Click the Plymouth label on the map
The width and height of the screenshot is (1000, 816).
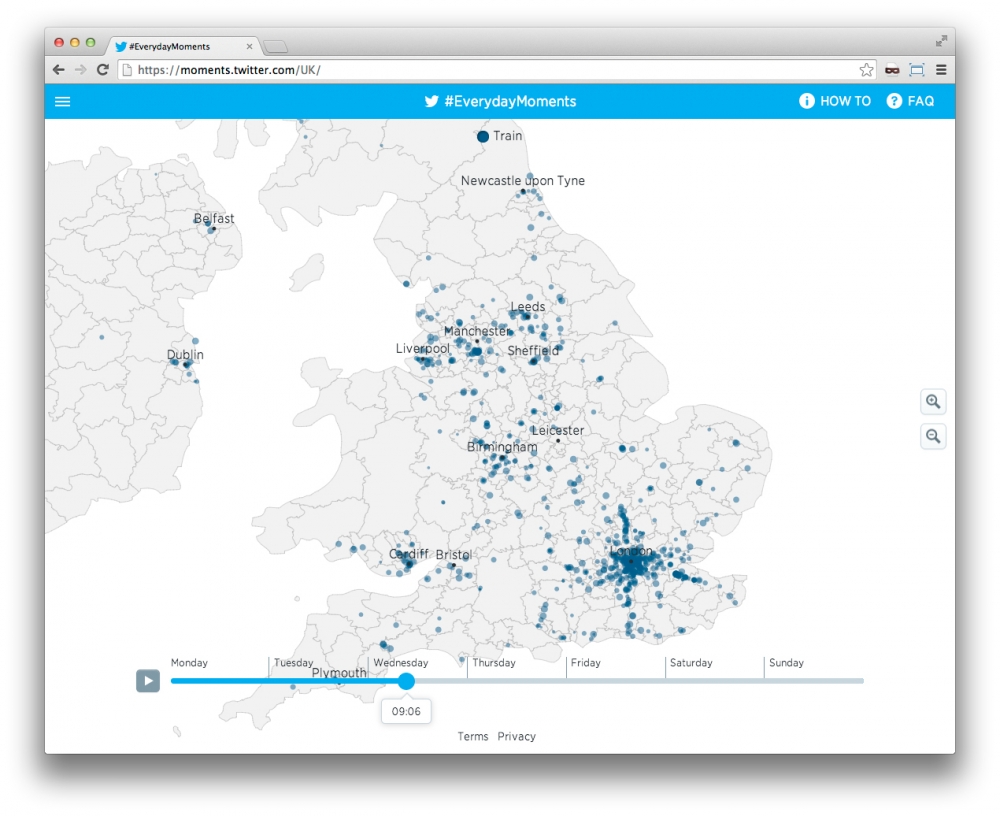(339, 673)
